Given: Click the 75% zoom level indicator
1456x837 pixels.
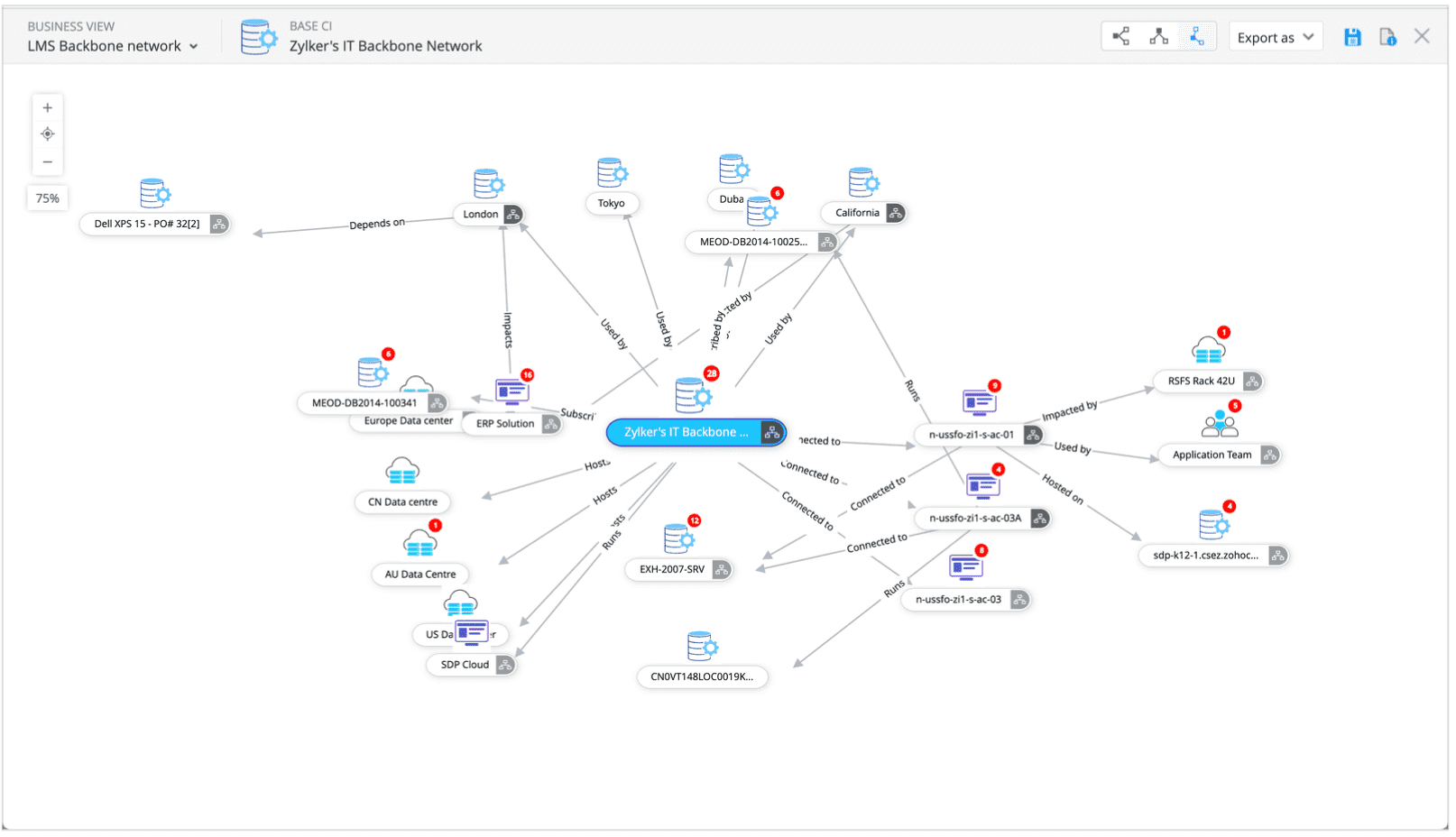Looking at the screenshot, I should 48,198.
